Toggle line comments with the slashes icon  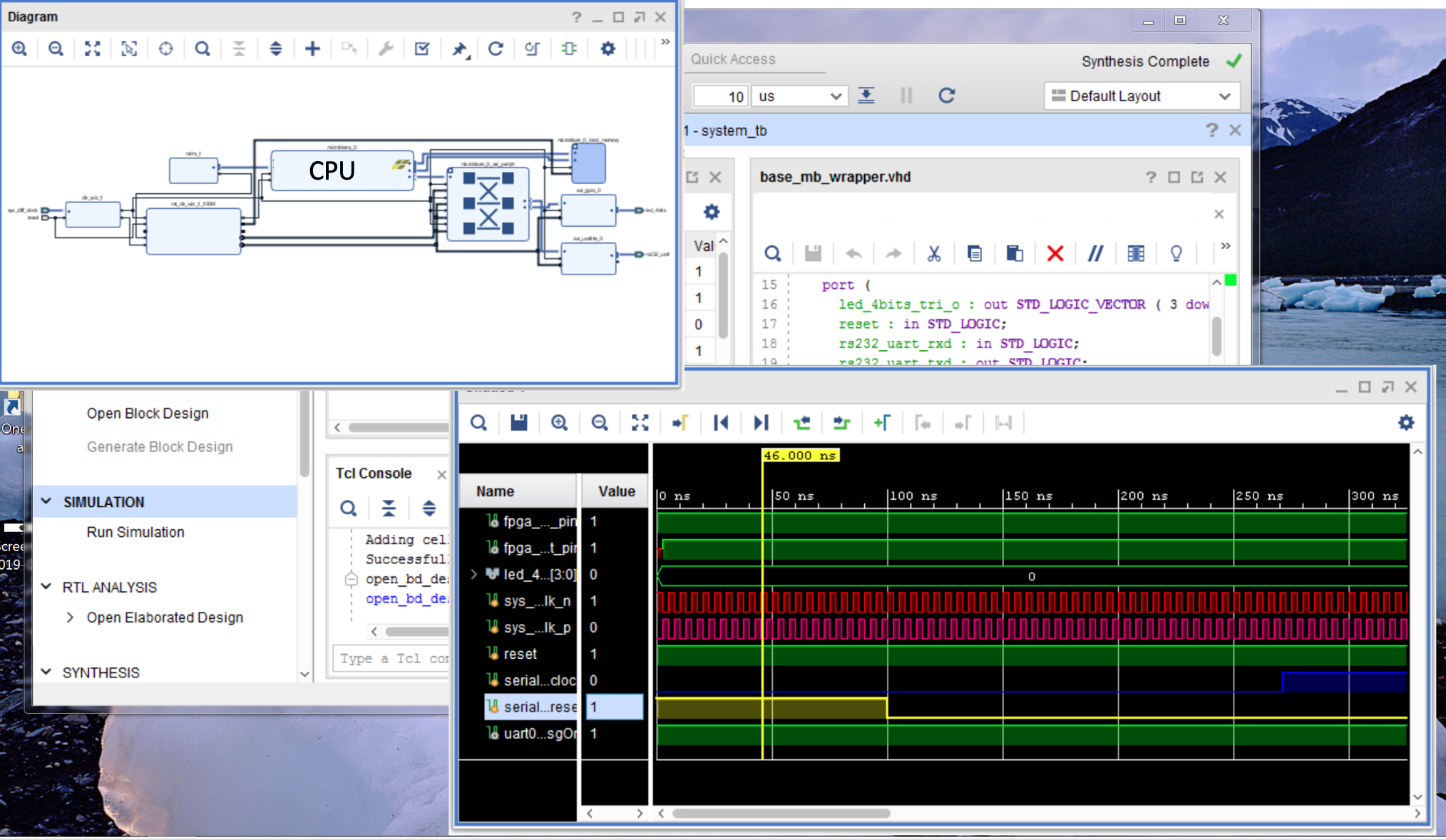[x=1095, y=253]
